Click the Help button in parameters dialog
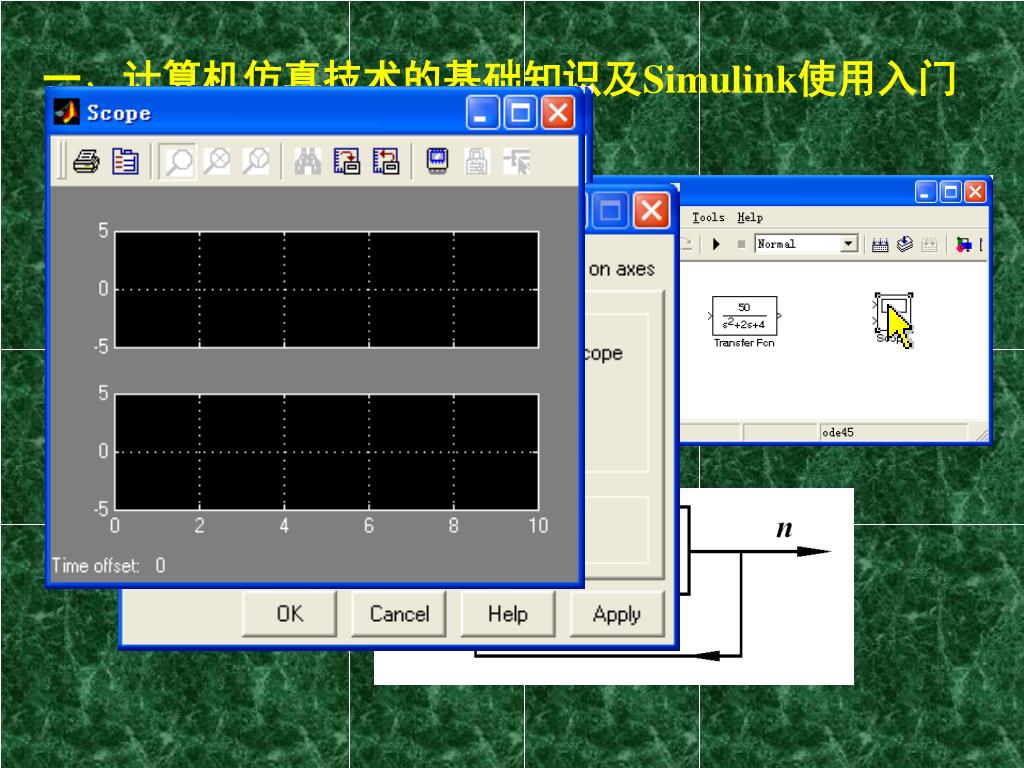 point(508,613)
